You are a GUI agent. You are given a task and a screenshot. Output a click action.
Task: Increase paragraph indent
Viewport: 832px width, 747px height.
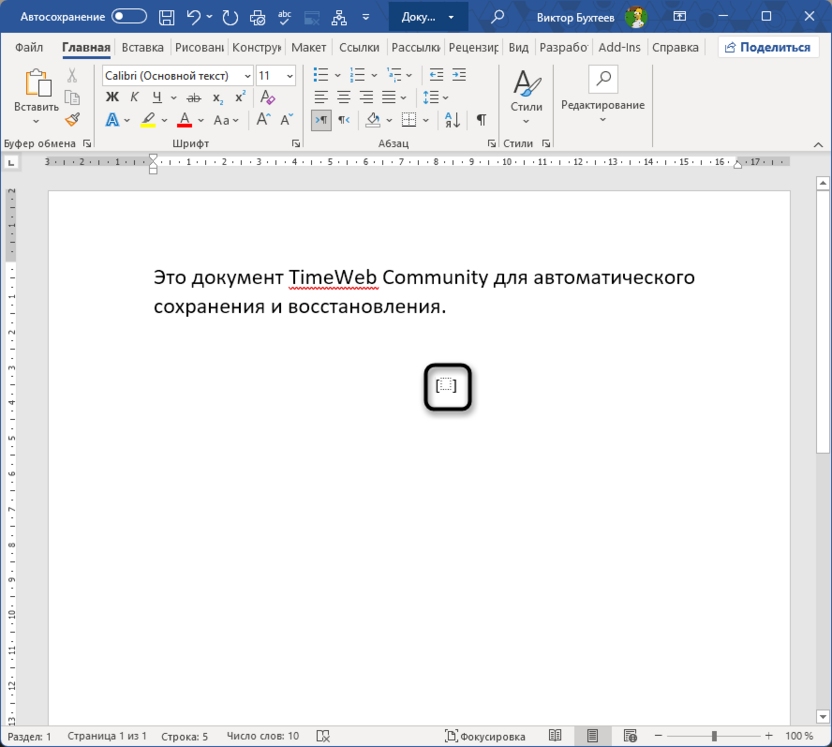(x=459, y=75)
